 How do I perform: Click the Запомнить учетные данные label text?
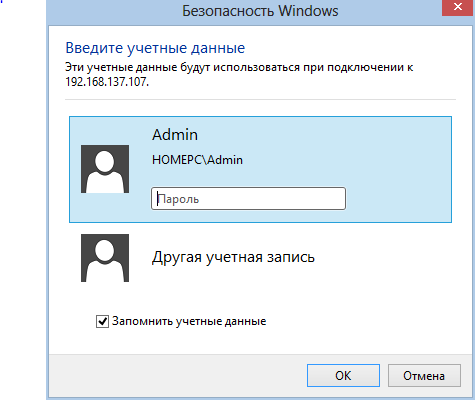point(189,321)
